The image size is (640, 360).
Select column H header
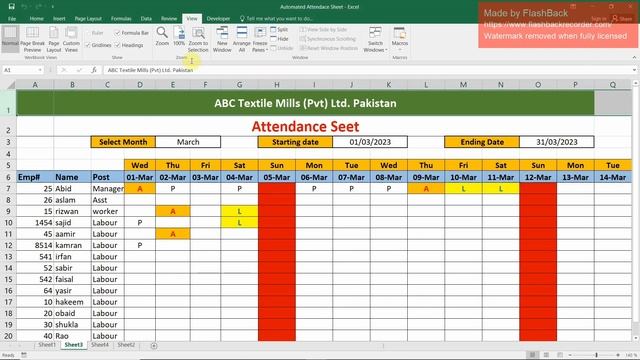277,85
